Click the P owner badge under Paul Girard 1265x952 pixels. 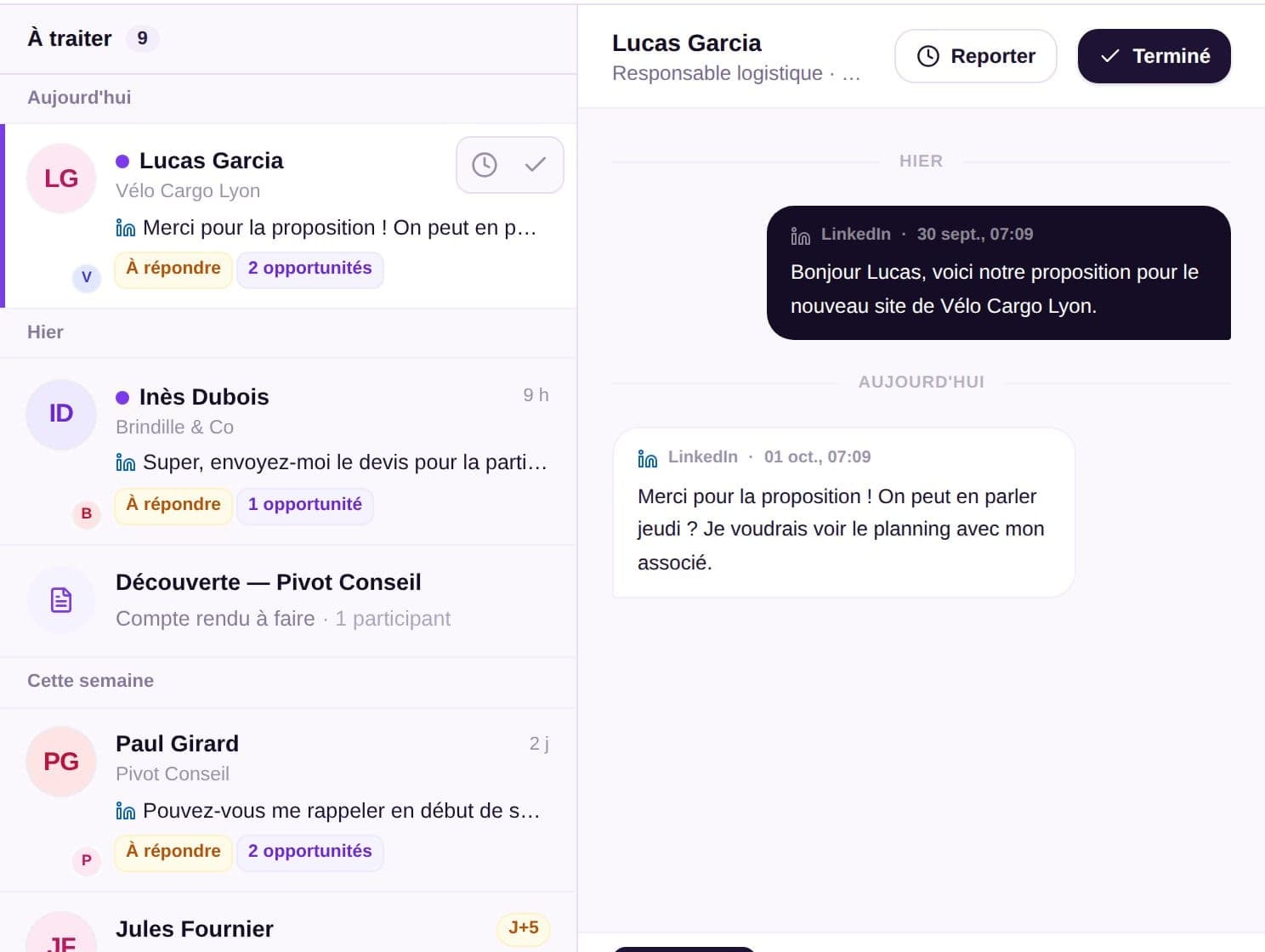87,860
